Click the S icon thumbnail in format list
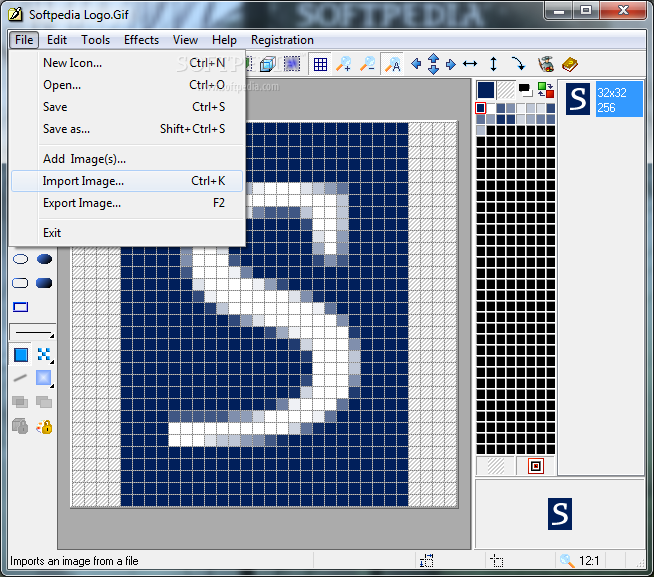The image size is (654, 577). point(578,99)
